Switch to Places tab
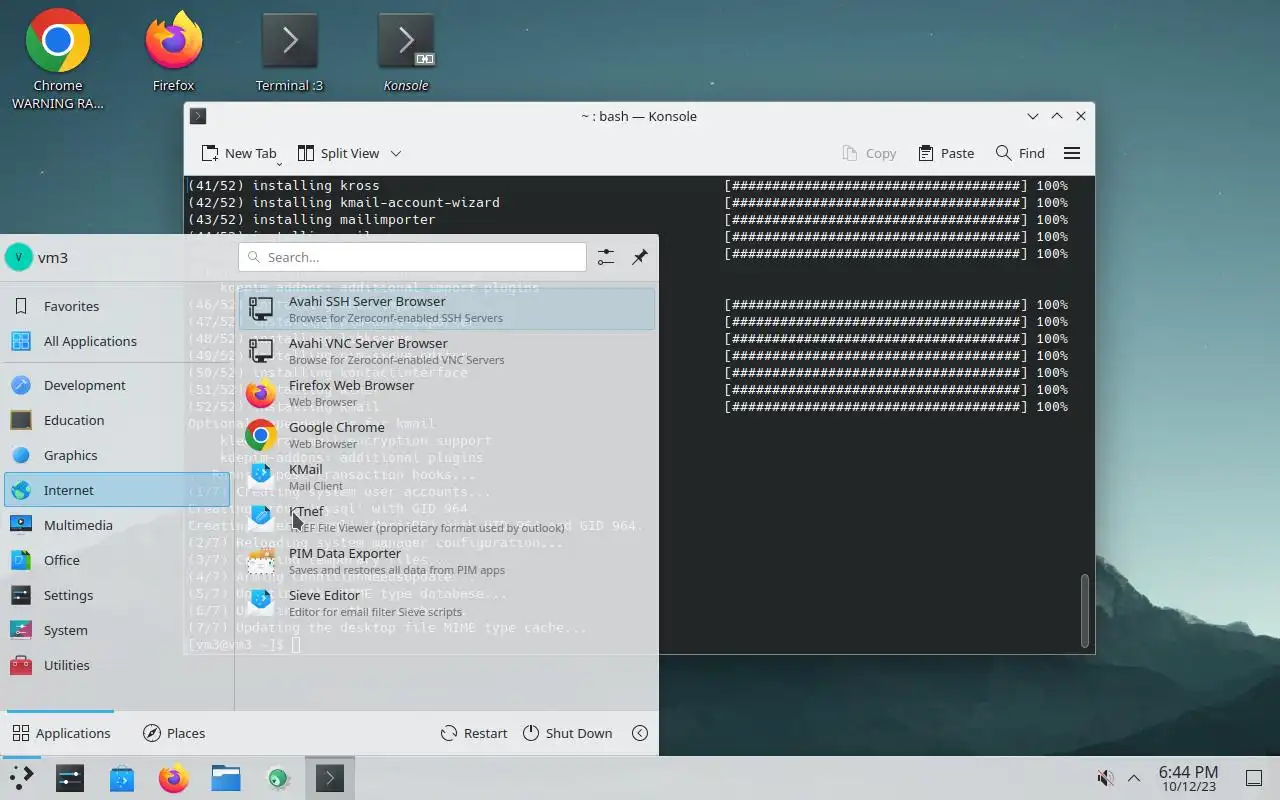 pos(174,733)
